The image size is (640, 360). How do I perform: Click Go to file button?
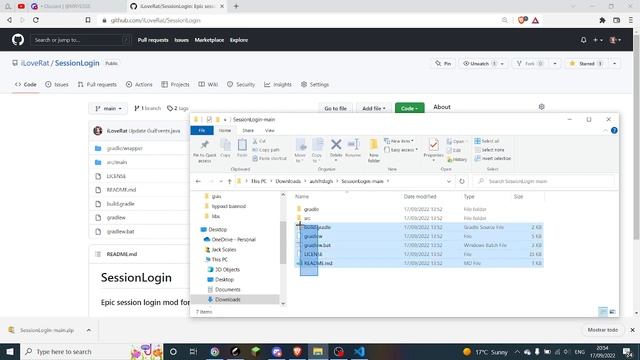[x=336, y=109]
